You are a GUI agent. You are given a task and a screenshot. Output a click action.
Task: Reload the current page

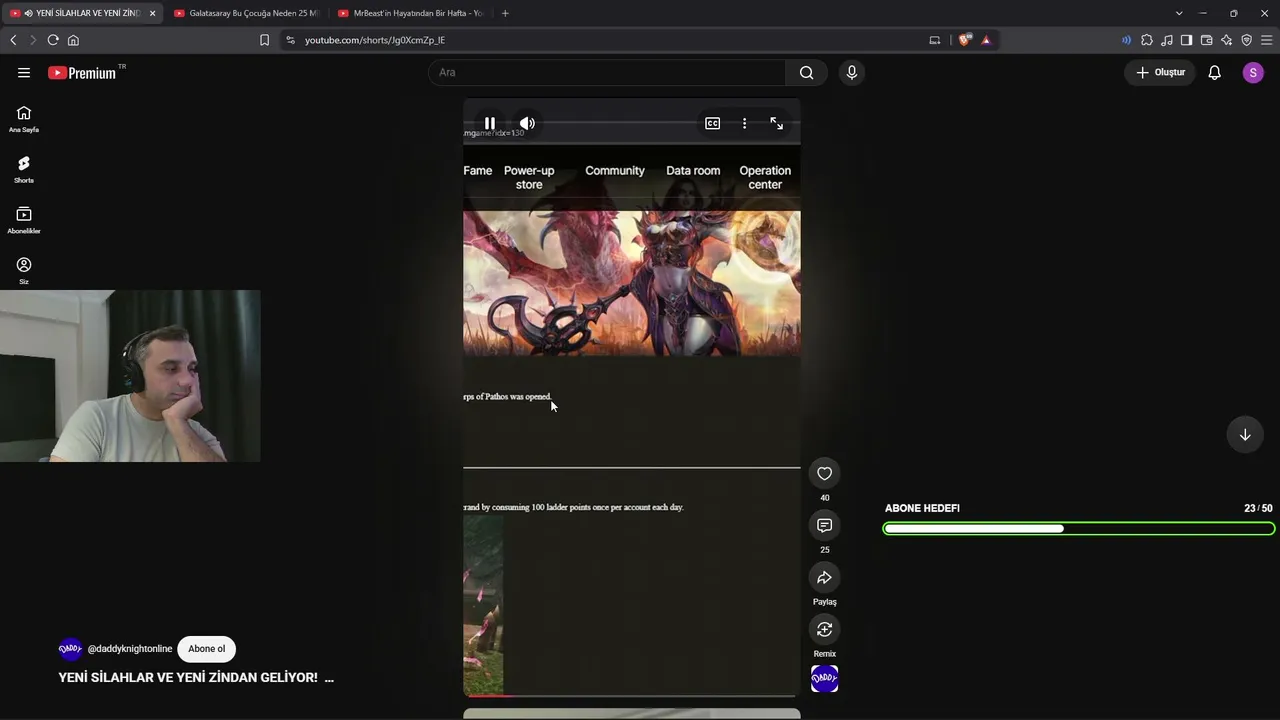53,40
